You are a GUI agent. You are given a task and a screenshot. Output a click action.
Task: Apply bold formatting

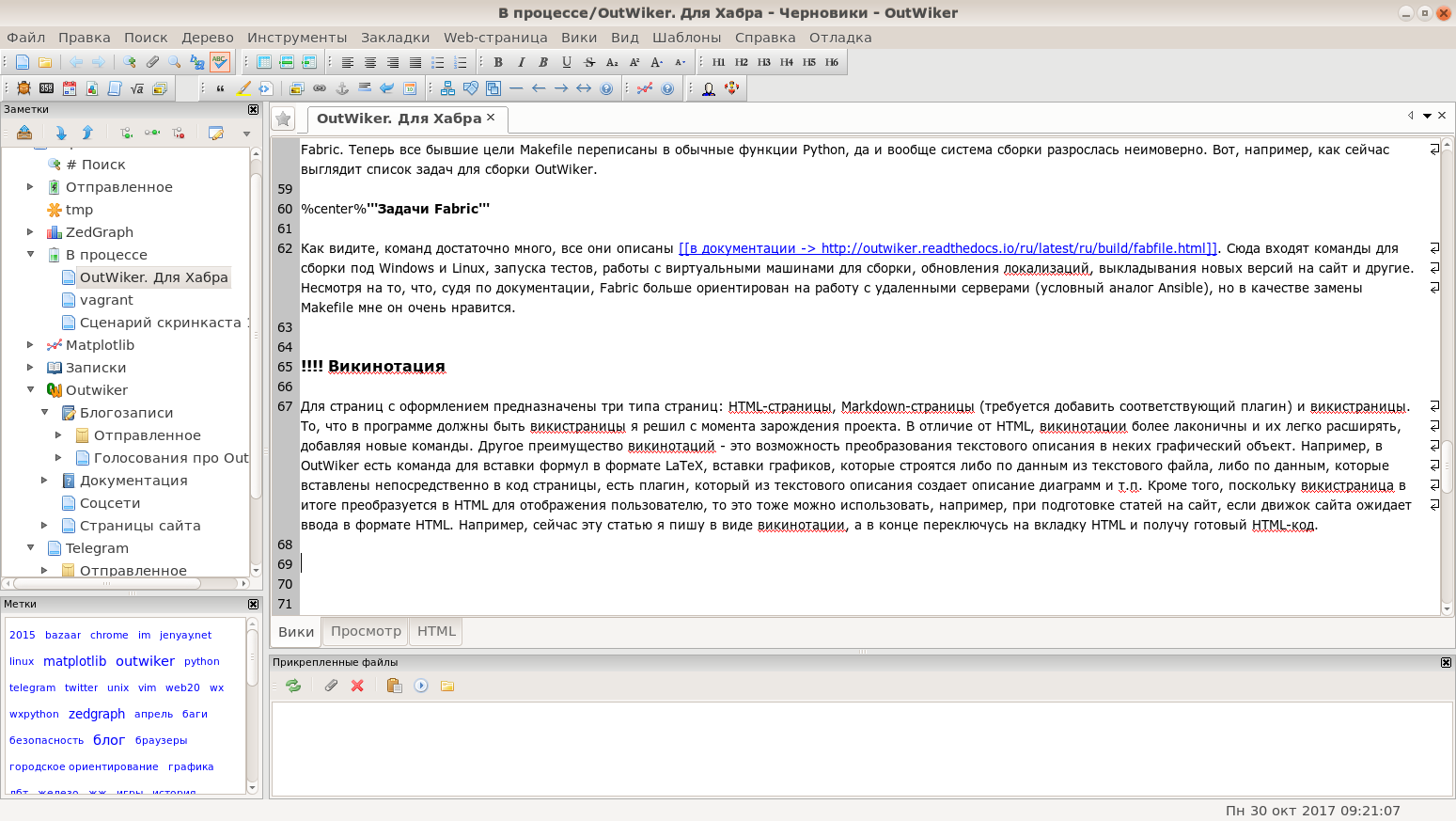(x=498, y=62)
